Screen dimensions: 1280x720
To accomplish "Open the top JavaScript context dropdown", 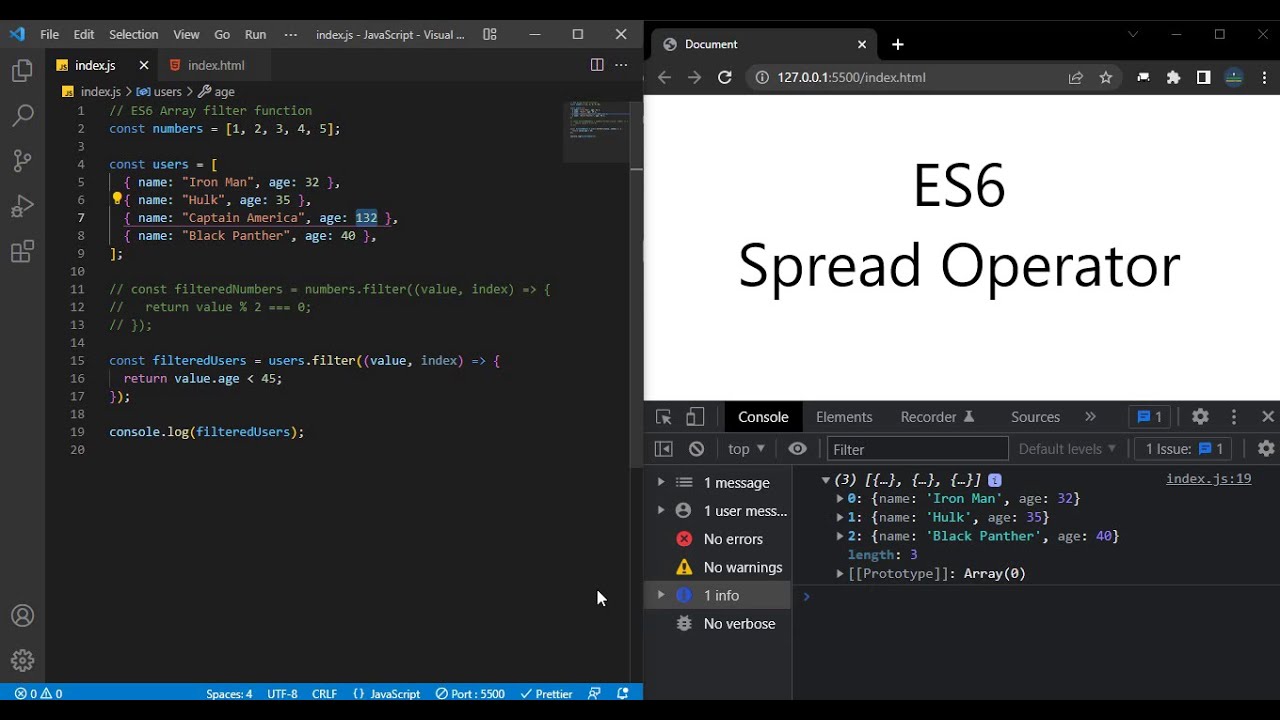I will pos(746,449).
